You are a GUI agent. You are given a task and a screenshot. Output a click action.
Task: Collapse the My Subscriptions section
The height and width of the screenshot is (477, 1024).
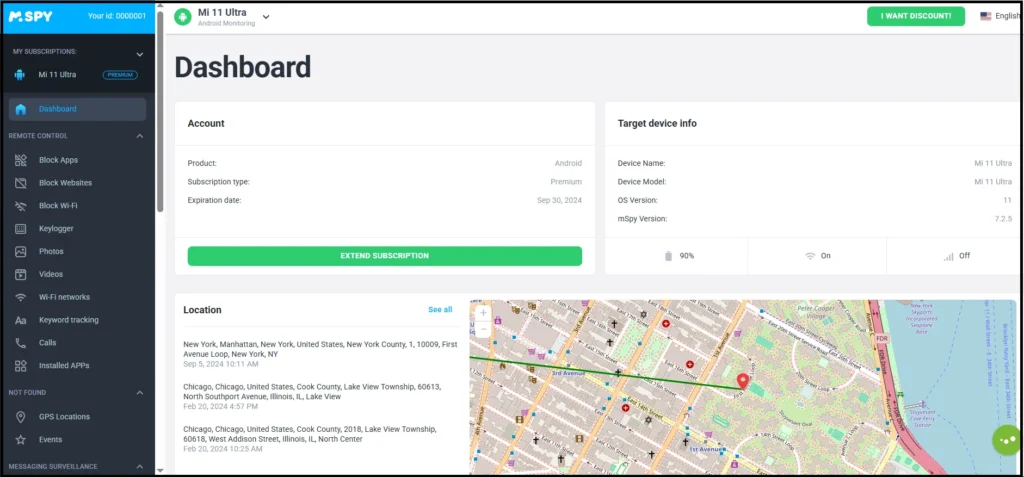[140, 54]
